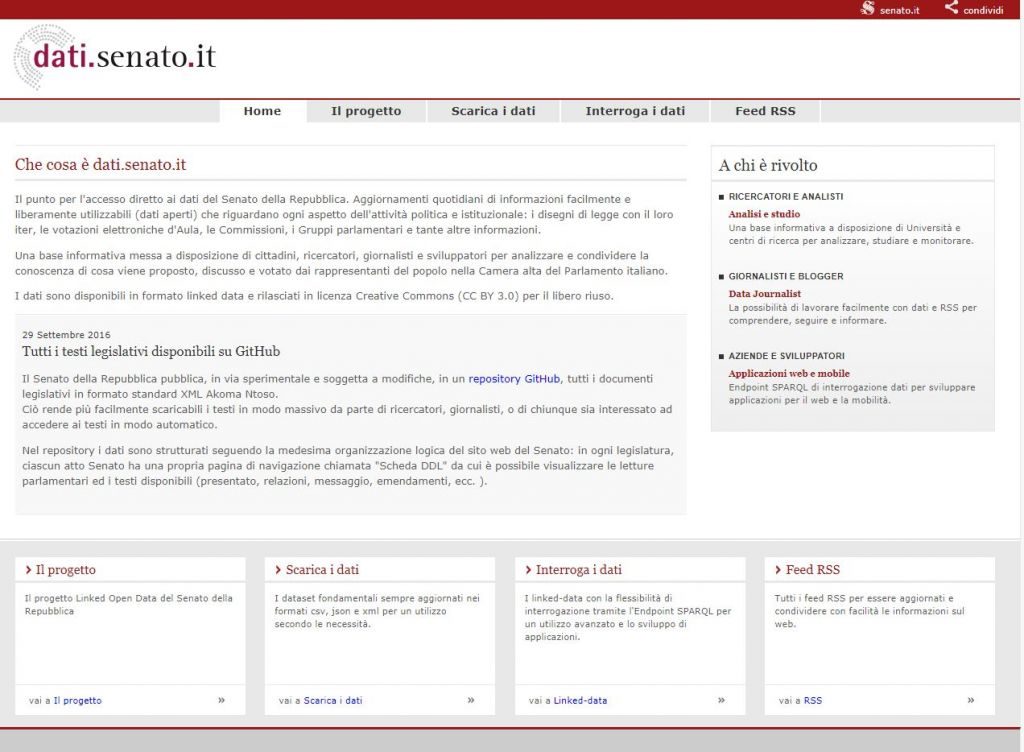Open the Analisi e studio link
The image size is (1024, 752).
(x=764, y=213)
